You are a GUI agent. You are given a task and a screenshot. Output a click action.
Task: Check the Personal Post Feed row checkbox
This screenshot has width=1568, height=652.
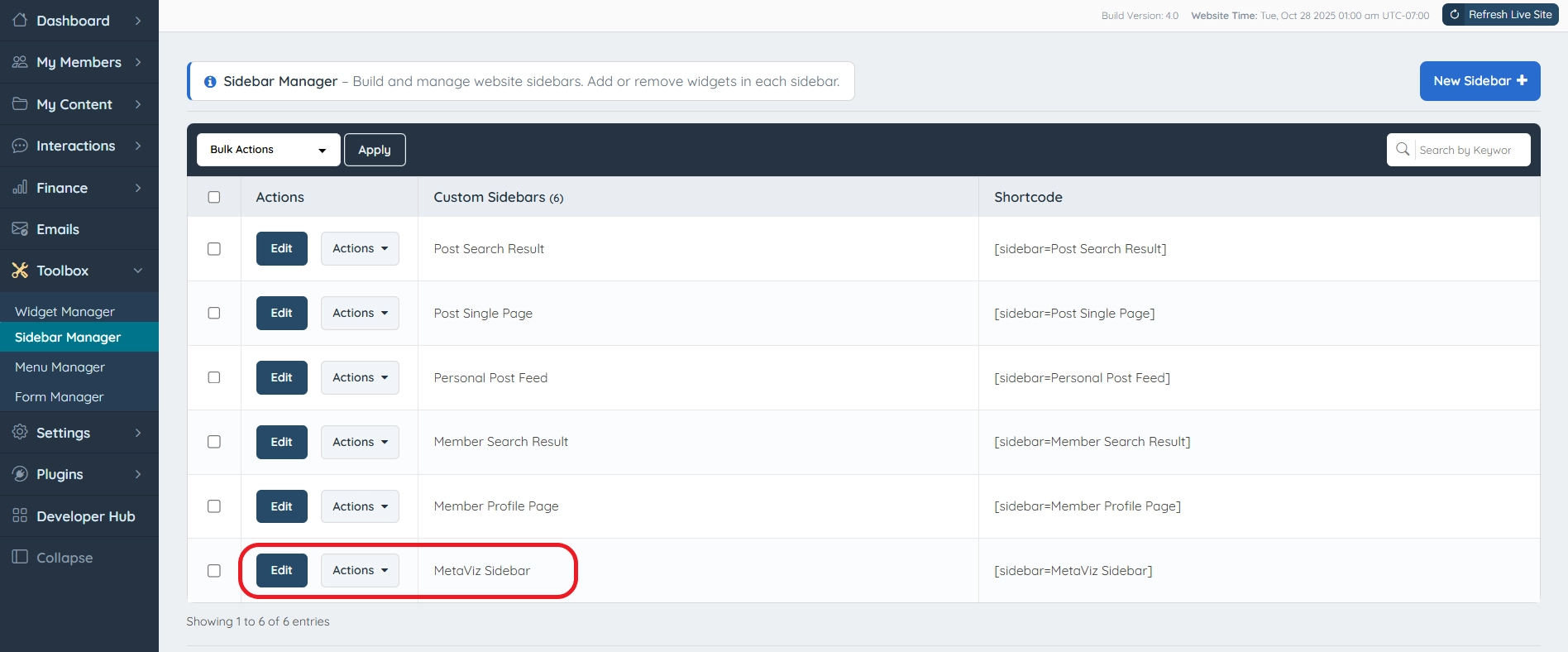tap(214, 377)
